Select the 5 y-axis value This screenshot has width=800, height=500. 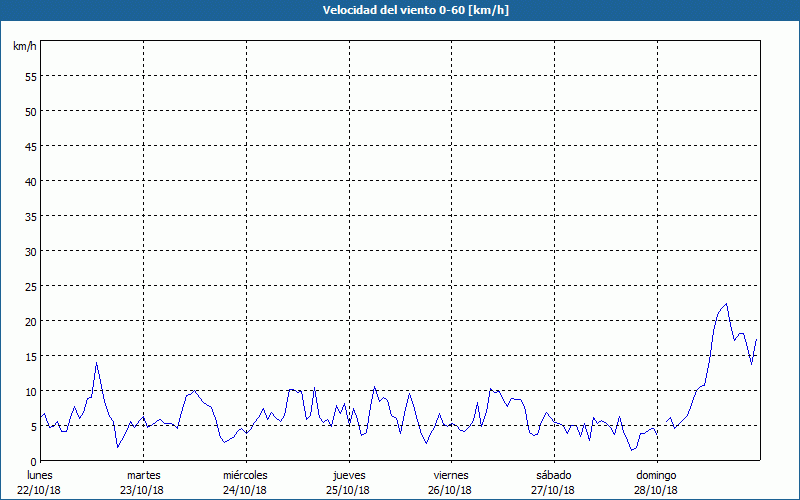[34, 427]
